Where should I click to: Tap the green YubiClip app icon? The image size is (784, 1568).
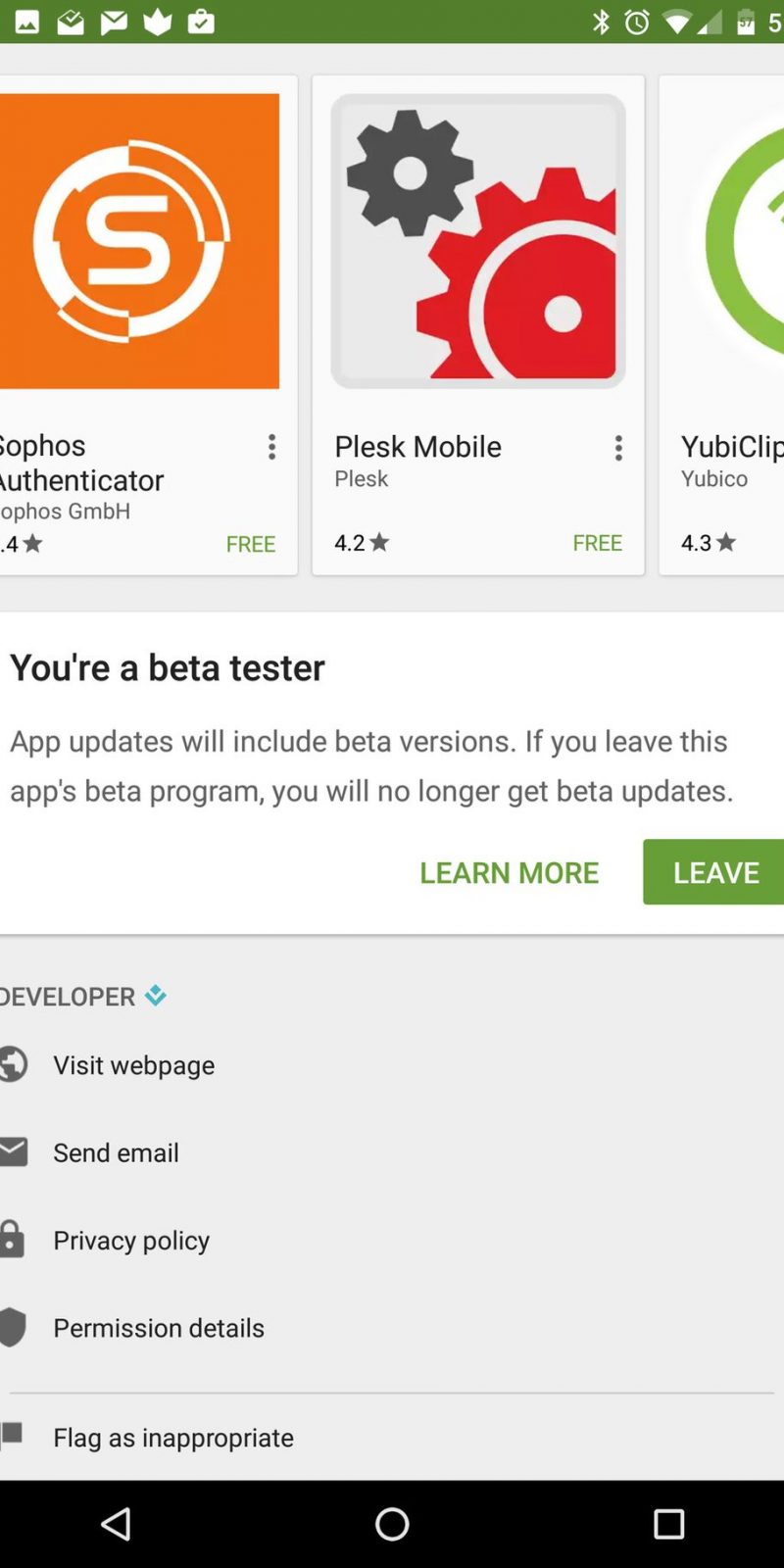tap(743, 241)
